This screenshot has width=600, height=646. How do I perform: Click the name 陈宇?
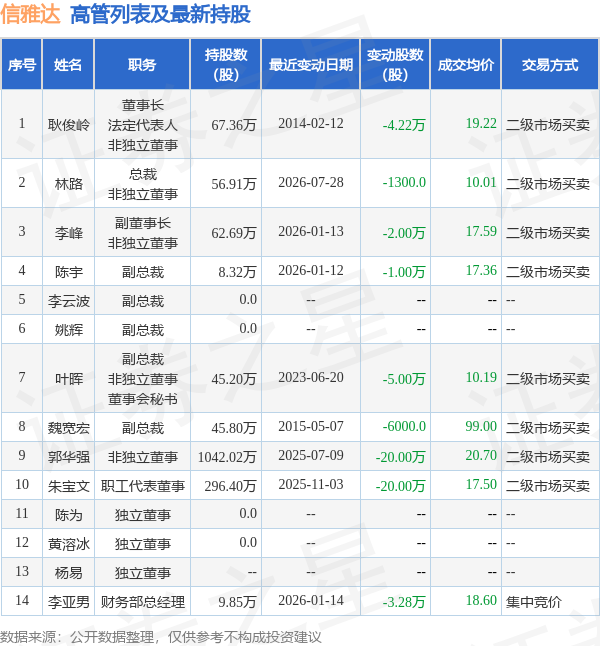(x=68, y=272)
